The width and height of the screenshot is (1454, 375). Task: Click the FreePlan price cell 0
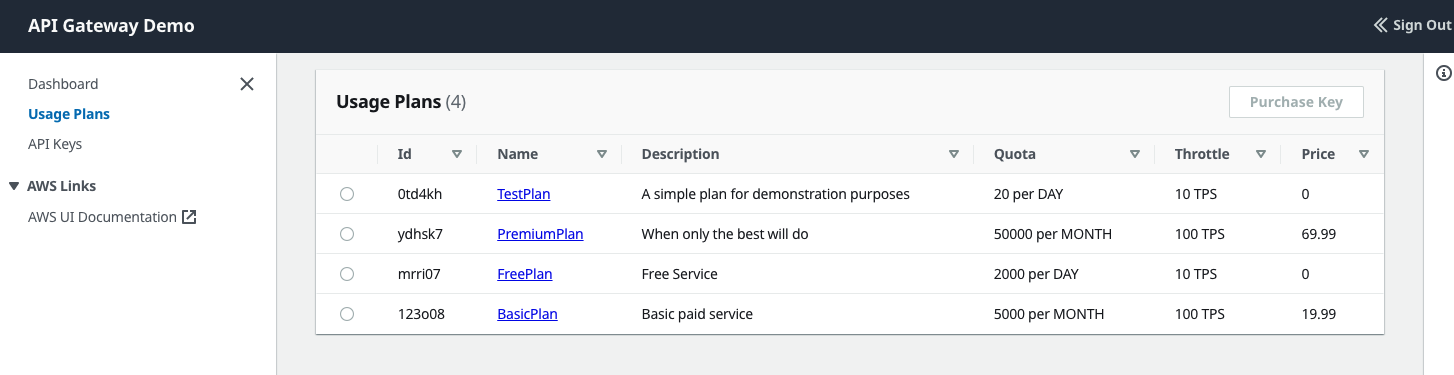(x=1306, y=274)
